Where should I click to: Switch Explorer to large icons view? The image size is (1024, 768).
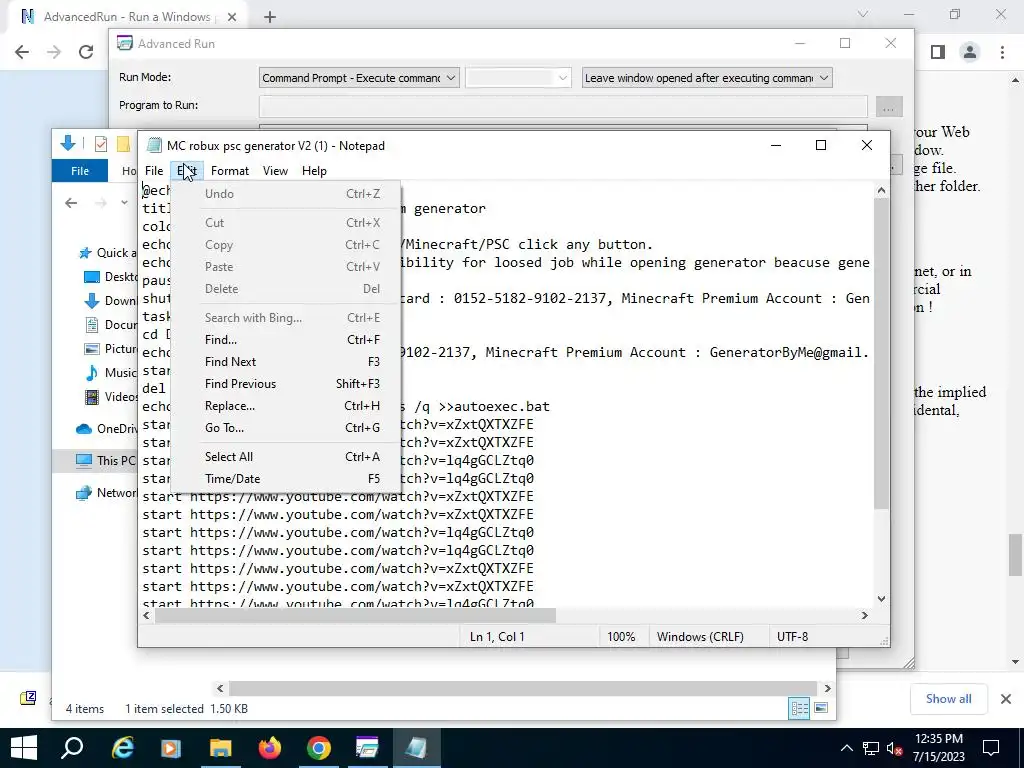pos(821,708)
